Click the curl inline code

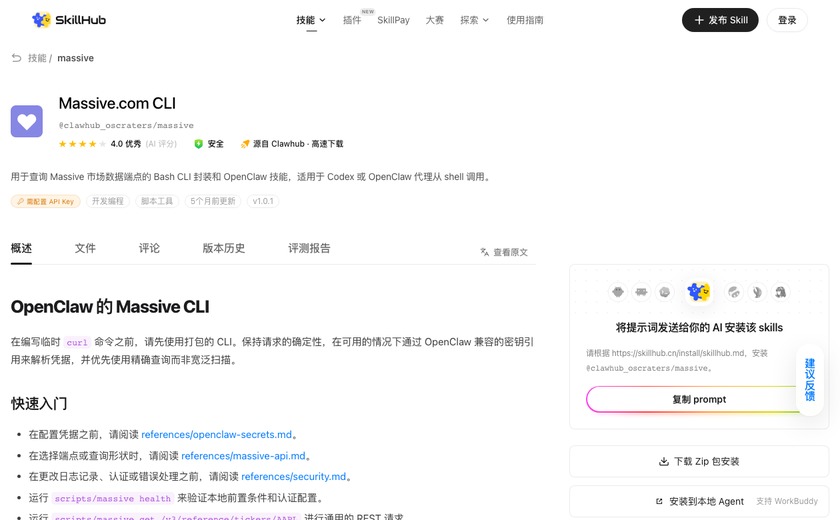click(x=77, y=343)
